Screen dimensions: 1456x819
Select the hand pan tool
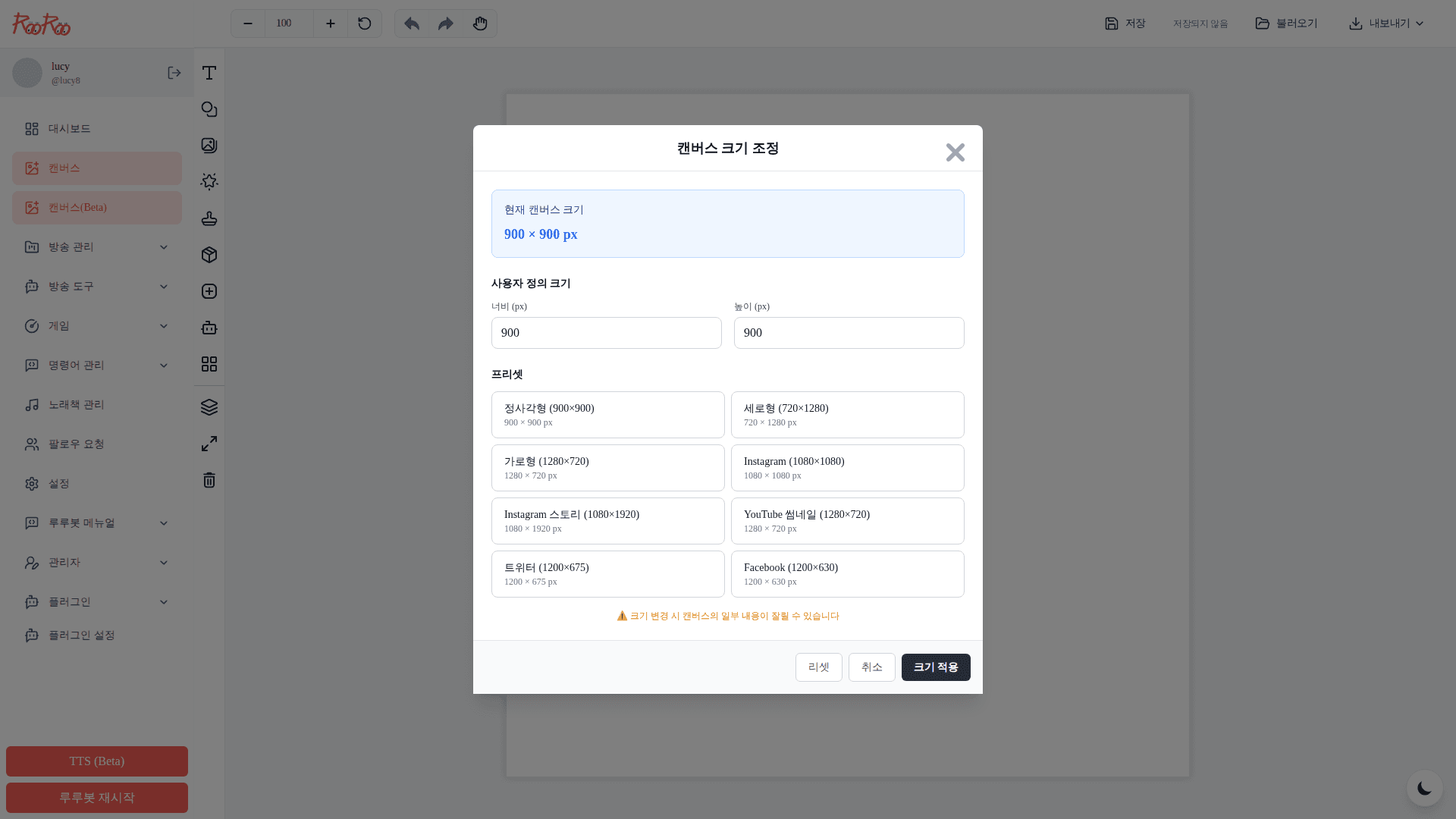(x=480, y=24)
